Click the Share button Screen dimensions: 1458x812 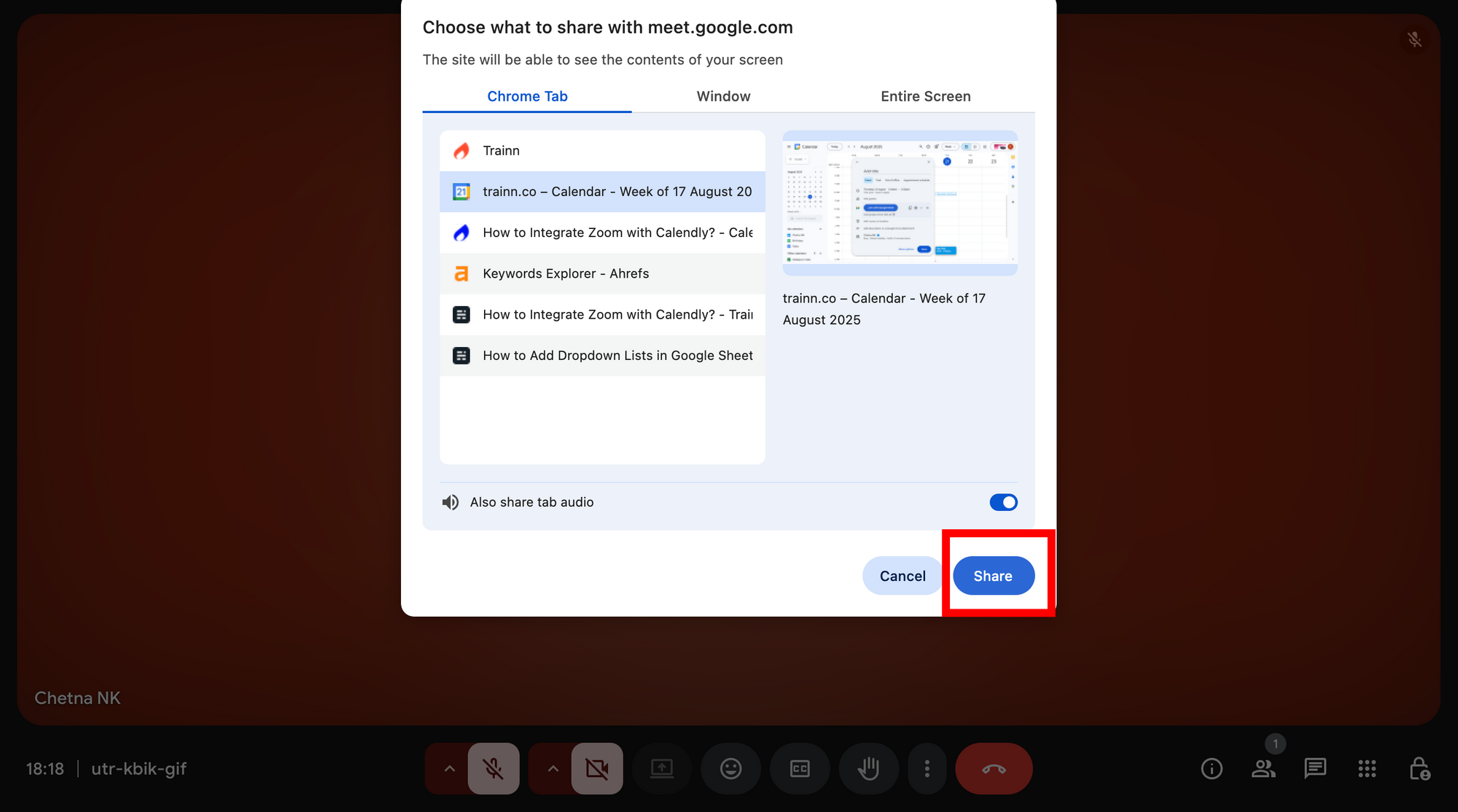tap(993, 575)
